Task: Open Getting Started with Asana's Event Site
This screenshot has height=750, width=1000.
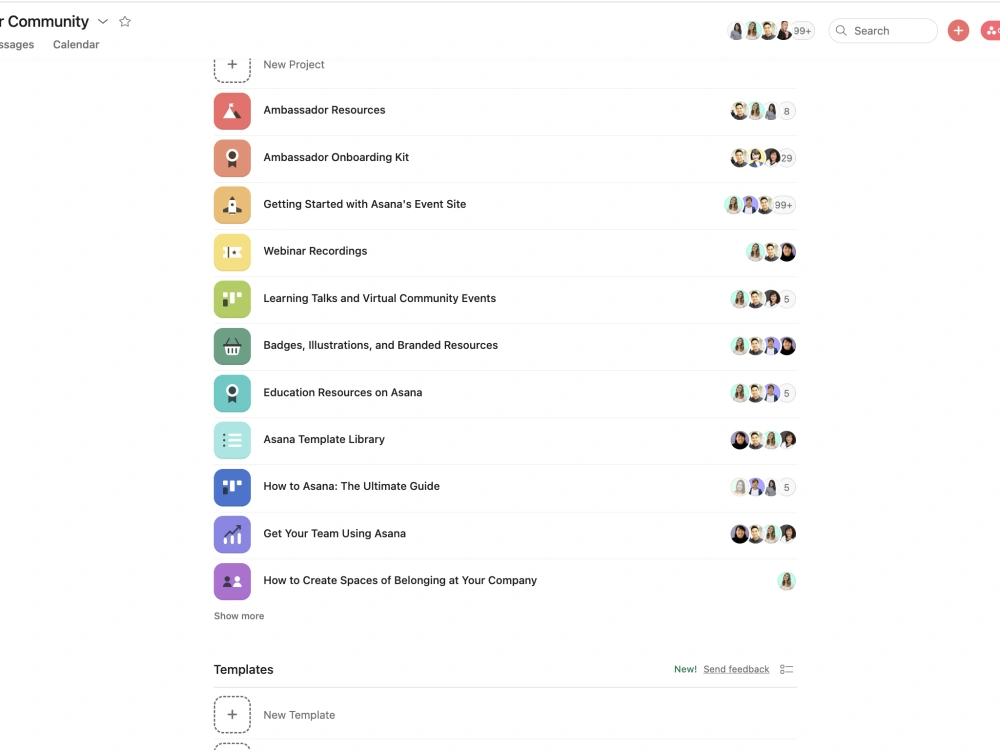Action: tap(365, 204)
